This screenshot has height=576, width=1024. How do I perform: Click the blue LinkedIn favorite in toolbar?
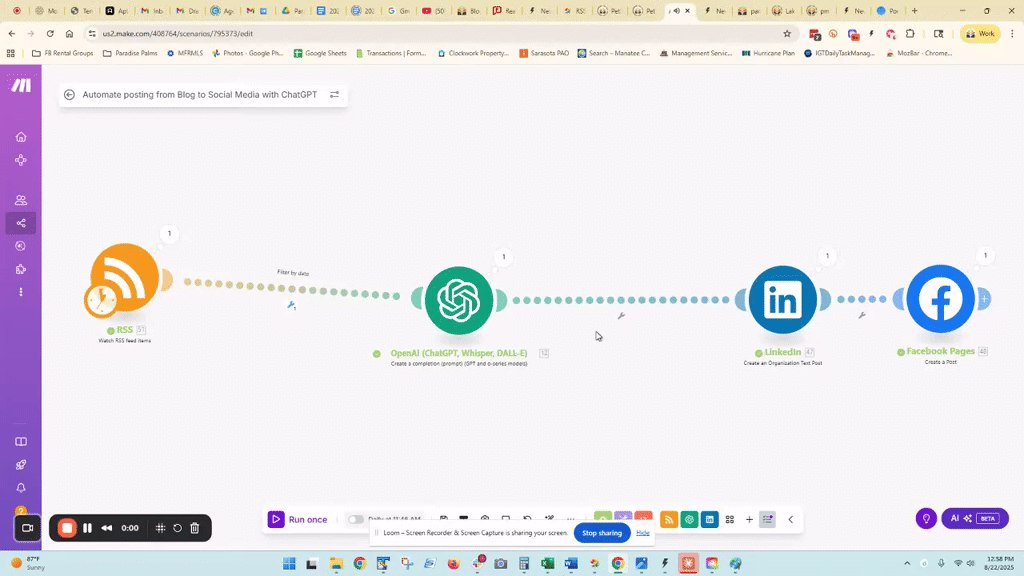click(x=709, y=520)
